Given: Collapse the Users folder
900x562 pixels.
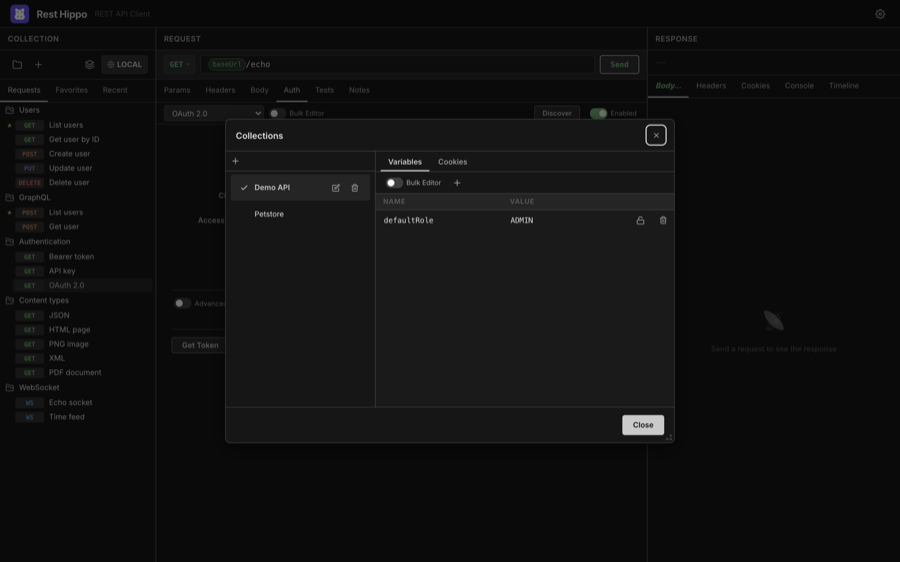Looking at the screenshot, I should [29, 110].
